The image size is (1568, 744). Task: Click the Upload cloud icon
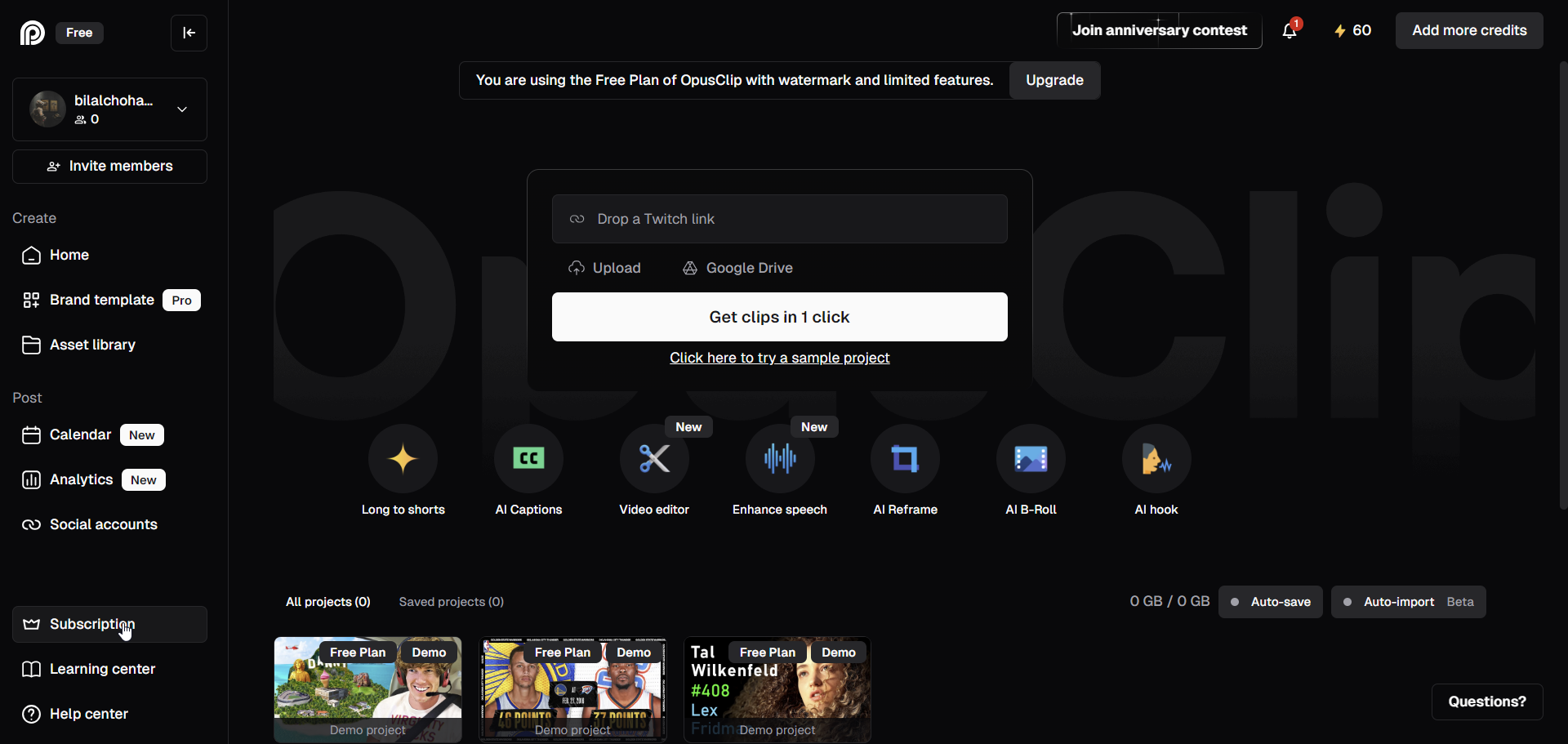(x=577, y=268)
